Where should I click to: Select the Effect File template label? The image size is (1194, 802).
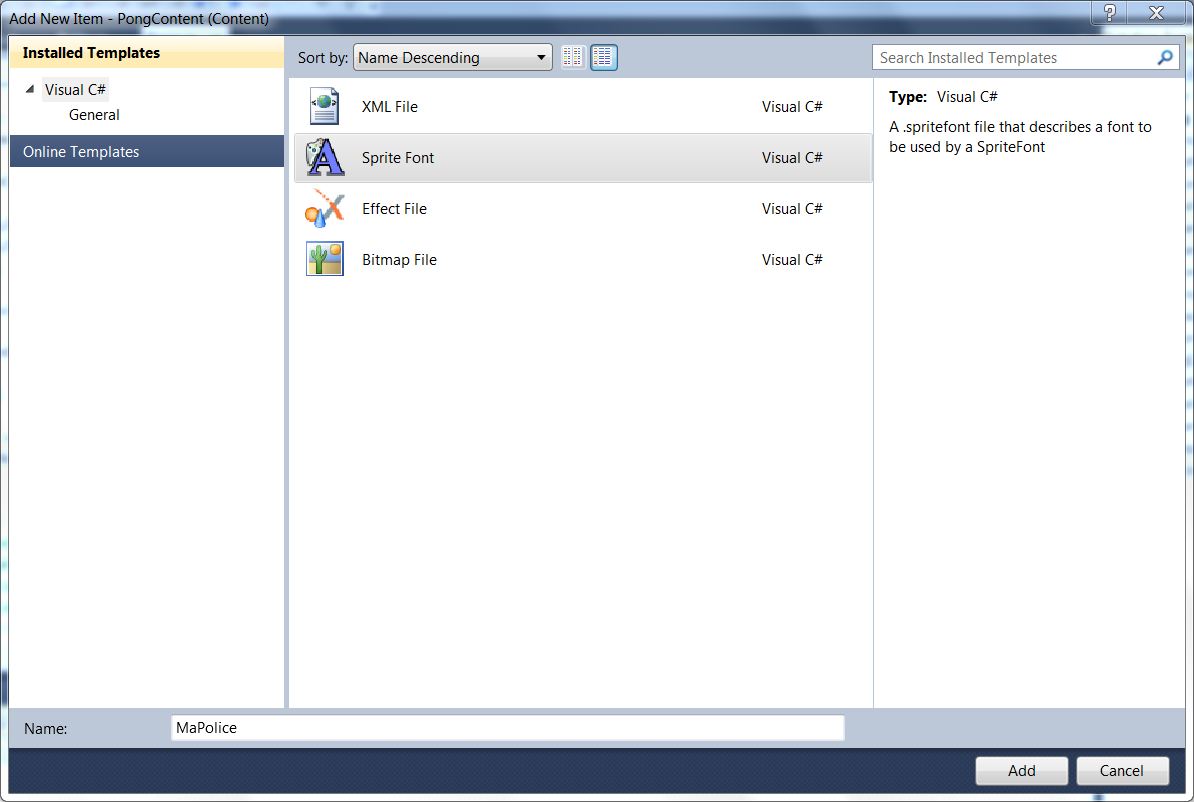tap(394, 209)
